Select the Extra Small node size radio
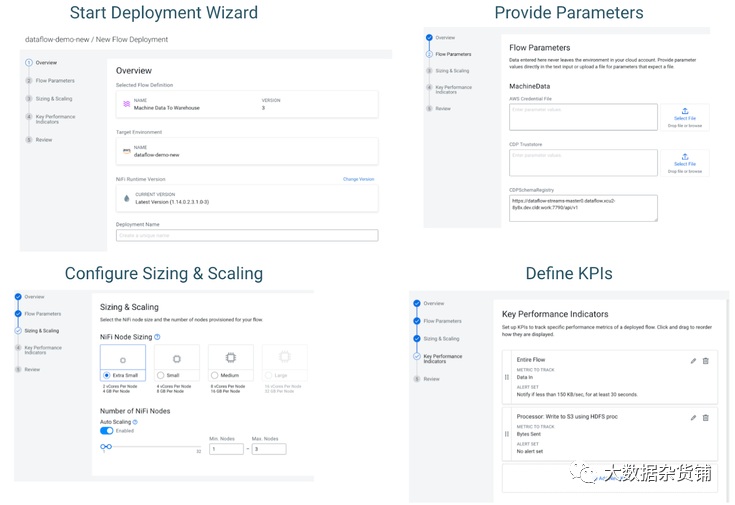This screenshot has height=505, width=735. click(106, 375)
